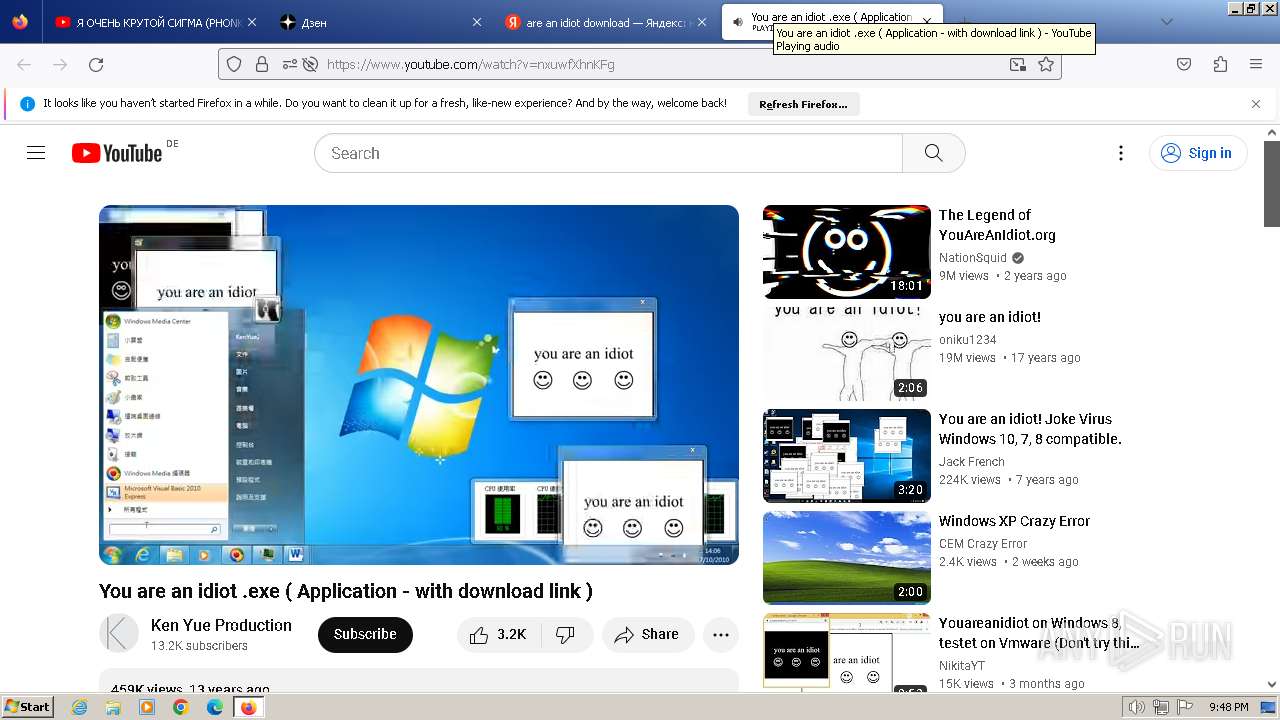Image resolution: width=1280 pixels, height=720 pixels.
Task: Open Windows Media Player taskbar icon
Action: click(x=147, y=707)
